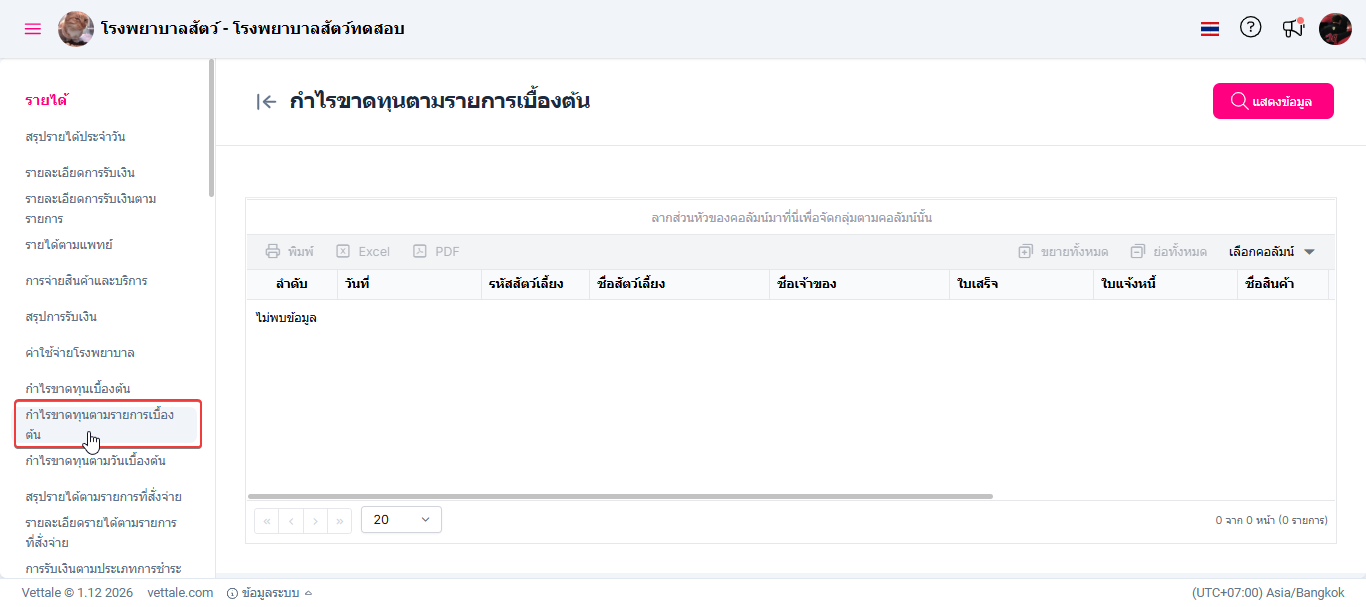Sort by วันที่ column header
This screenshot has width=1366, height=607.
coord(409,284)
